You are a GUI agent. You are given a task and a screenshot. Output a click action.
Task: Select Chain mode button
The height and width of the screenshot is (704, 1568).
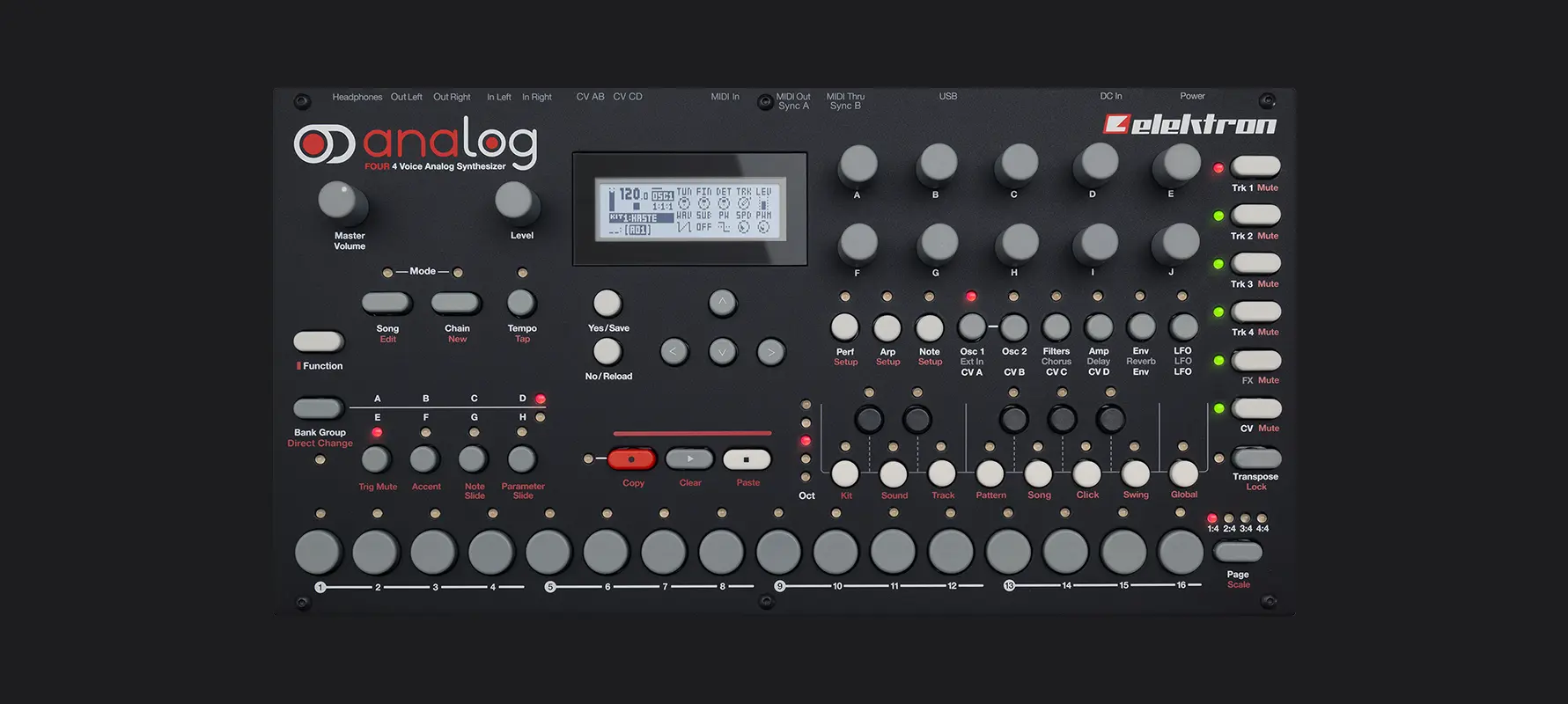coord(455,303)
